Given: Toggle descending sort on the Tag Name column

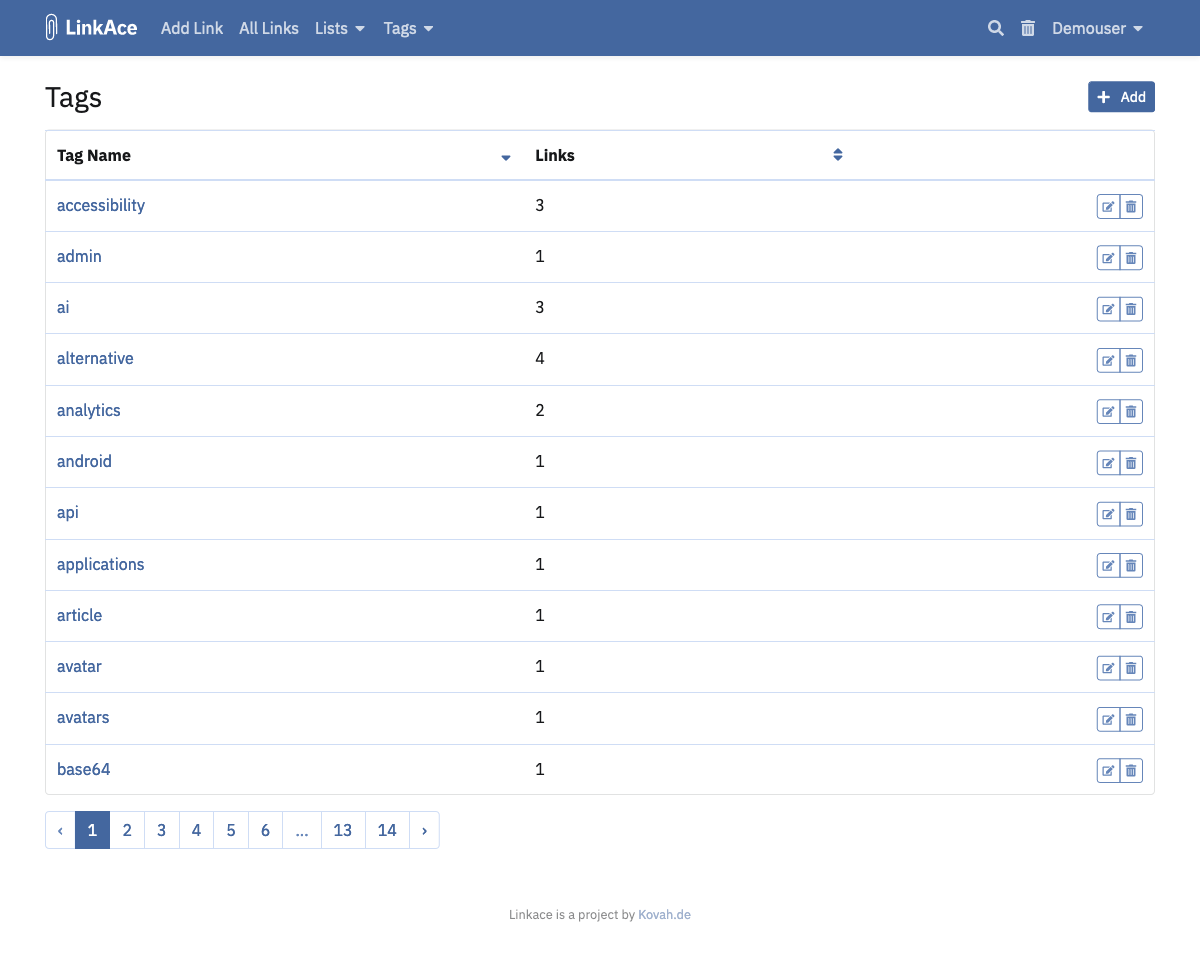Looking at the screenshot, I should tap(505, 157).
